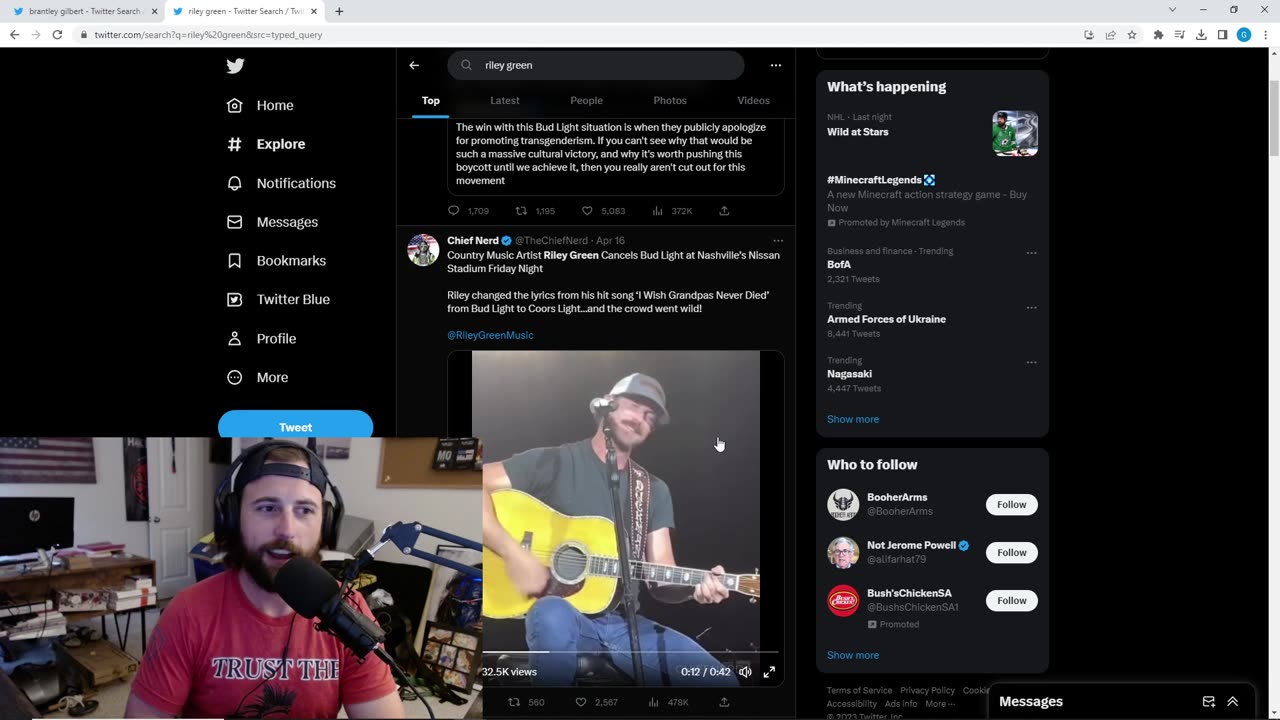This screenshot has width=1280, height=720.
Task: Open options for Nagasaki trend
Action: [x=1031, y=362]
